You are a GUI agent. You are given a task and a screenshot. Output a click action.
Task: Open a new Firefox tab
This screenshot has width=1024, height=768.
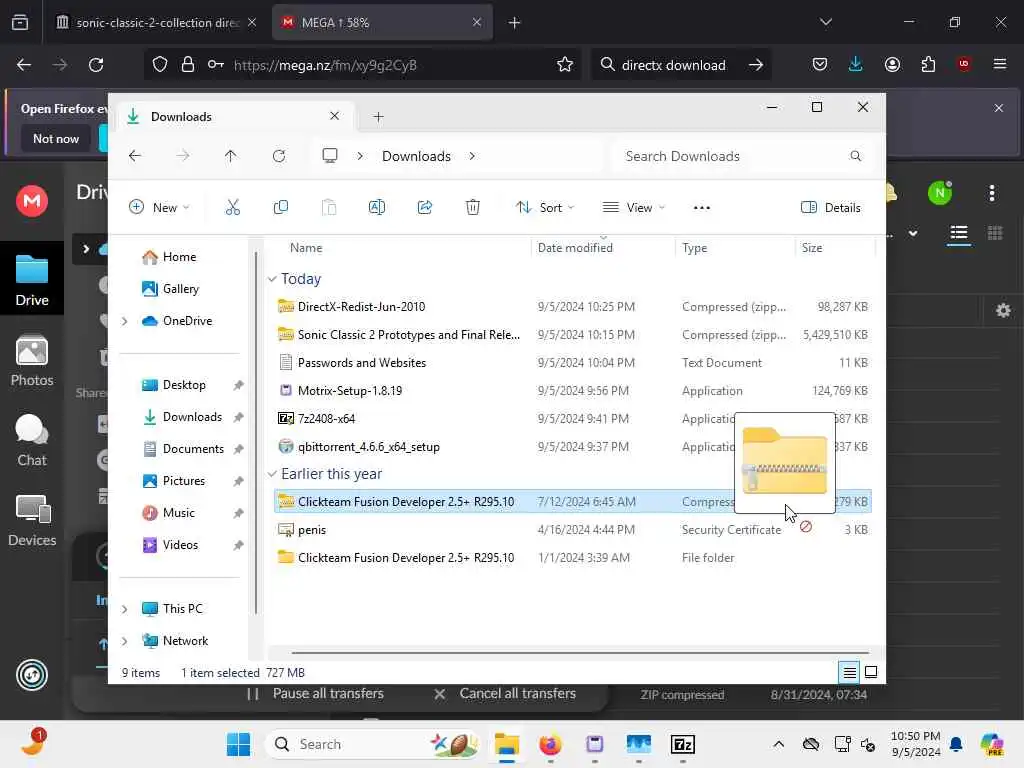(x=515, y=23)
